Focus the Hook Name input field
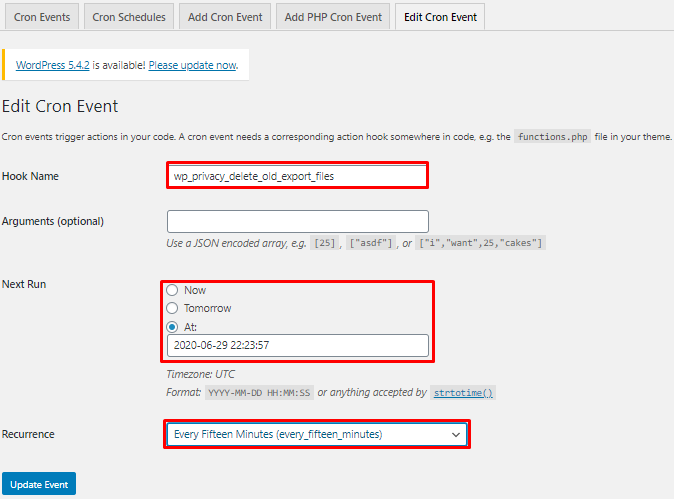Image resolution: width=674 pixels, height=499 pixels. pos(297,176)
